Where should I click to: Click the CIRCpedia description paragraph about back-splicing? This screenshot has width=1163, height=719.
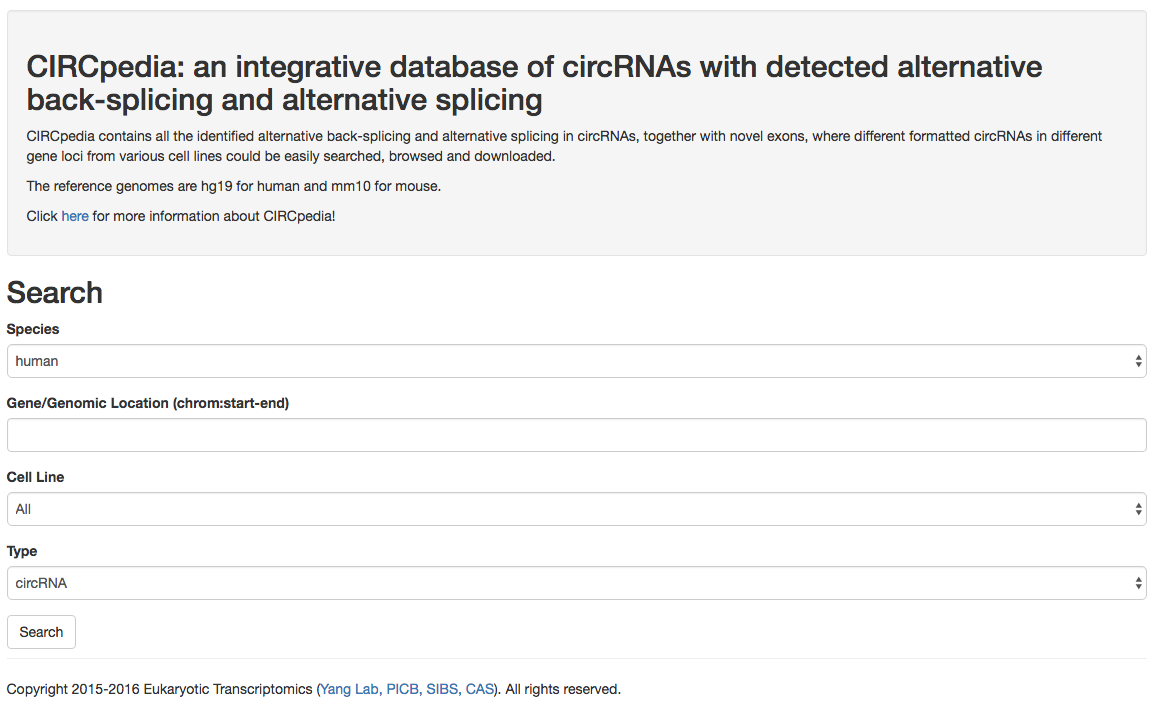click(564, 146)
